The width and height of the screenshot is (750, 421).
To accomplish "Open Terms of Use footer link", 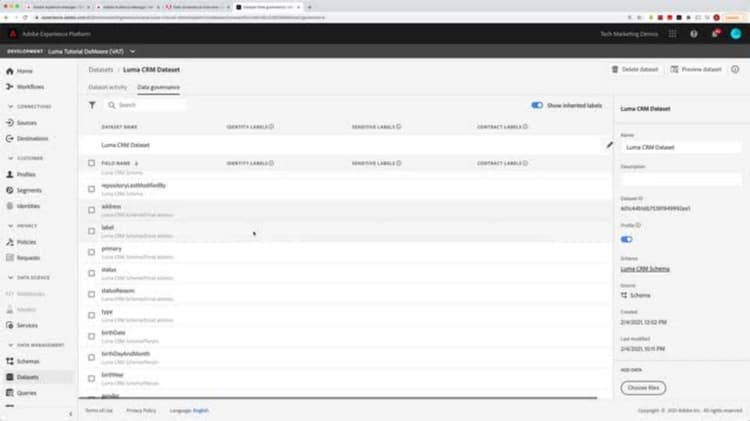I will click(99, 410).
